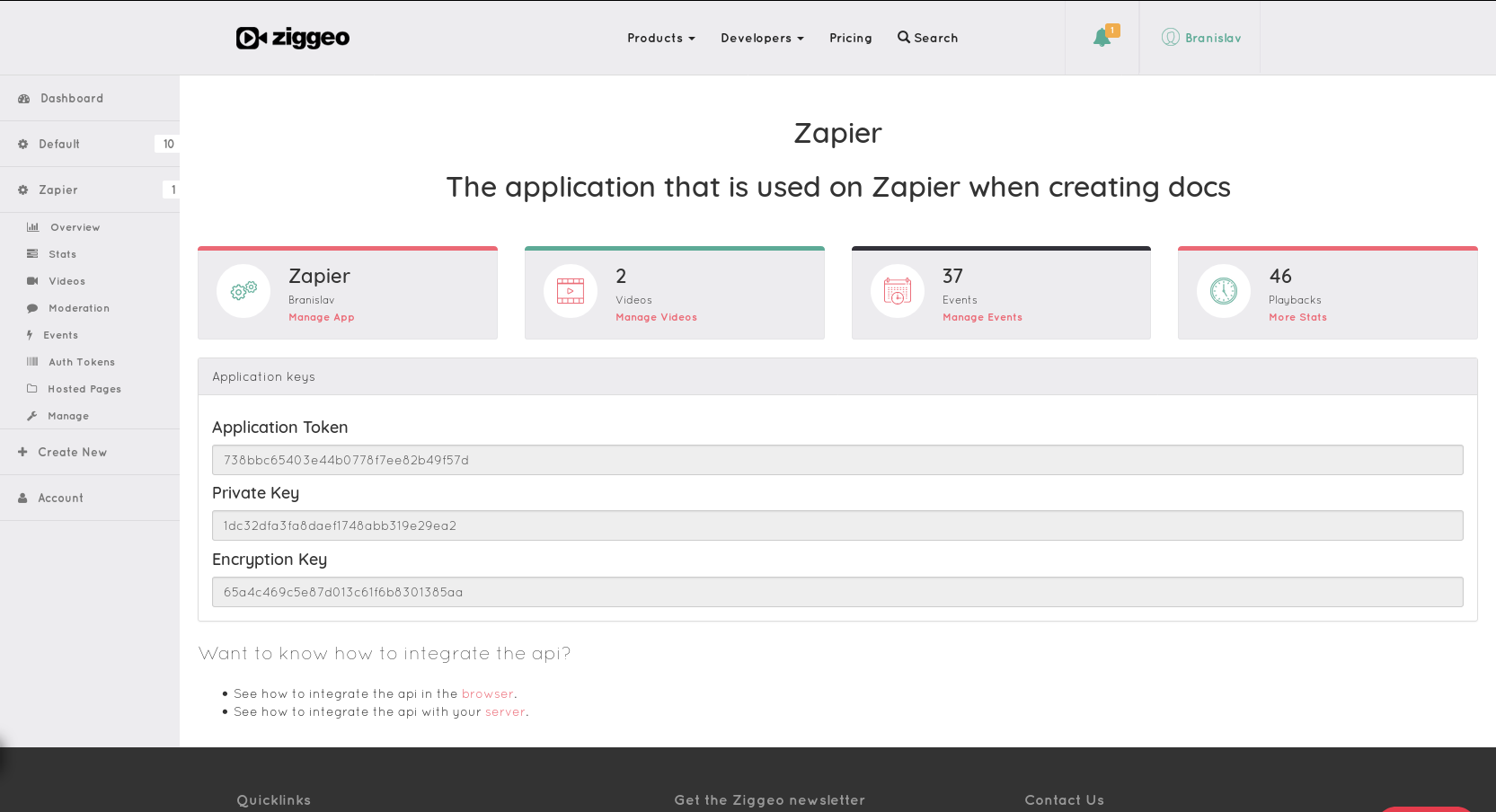Click the clock icon on Playbacks card
Viewport: 1496px width, 812px height.
click(1224, 291)
